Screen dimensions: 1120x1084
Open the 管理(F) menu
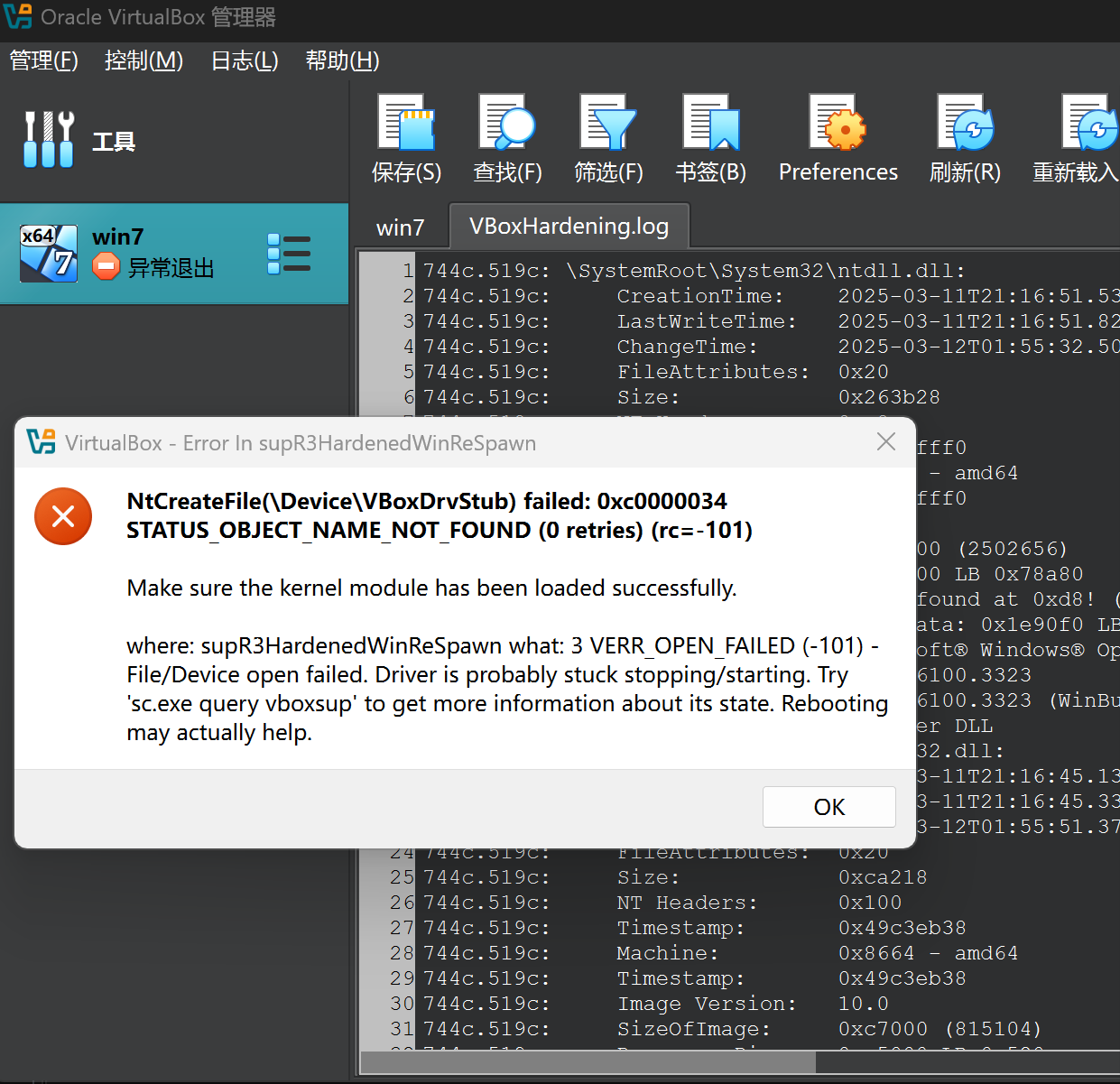point(43,60)
